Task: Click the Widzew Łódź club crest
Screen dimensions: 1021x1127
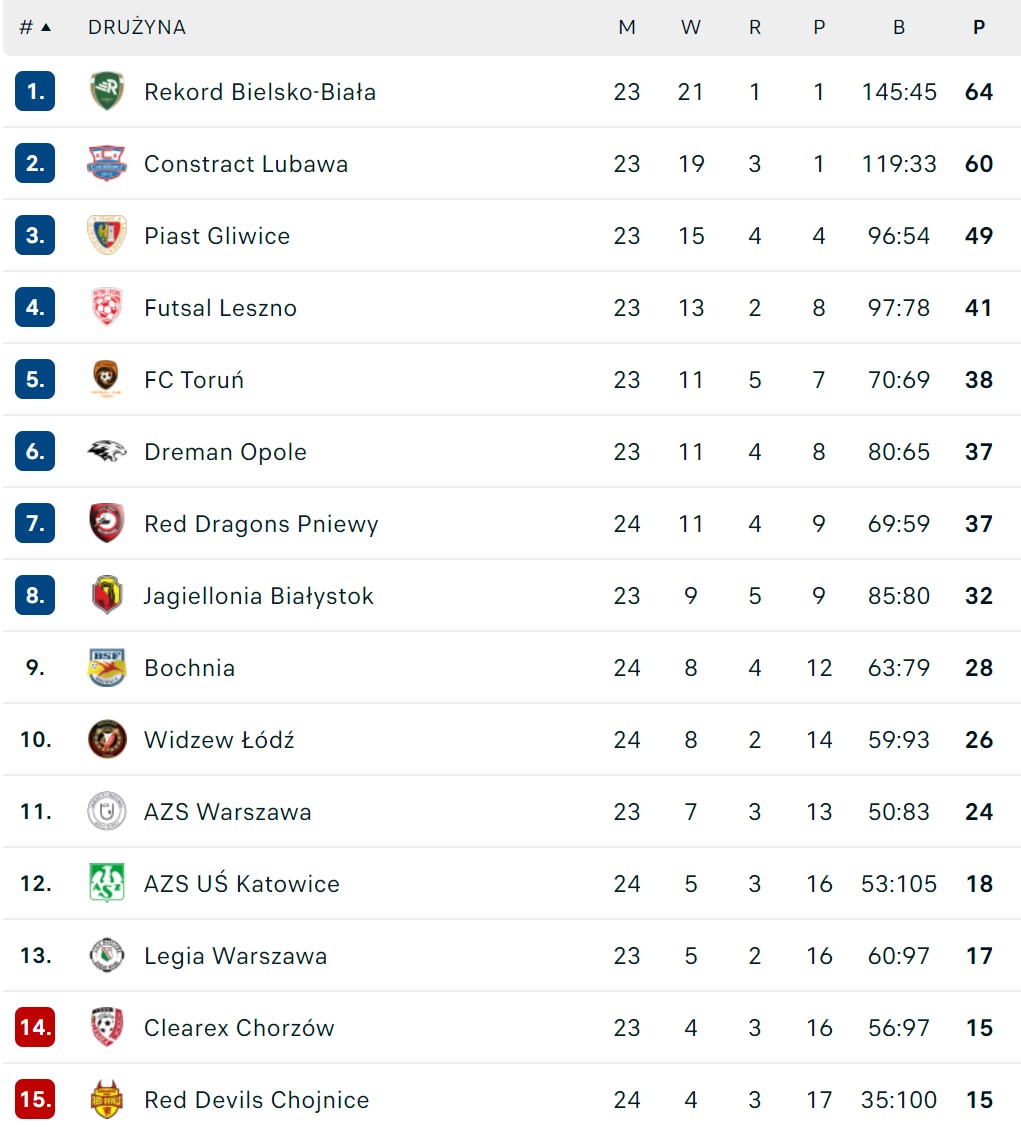Action: (107, 740)
